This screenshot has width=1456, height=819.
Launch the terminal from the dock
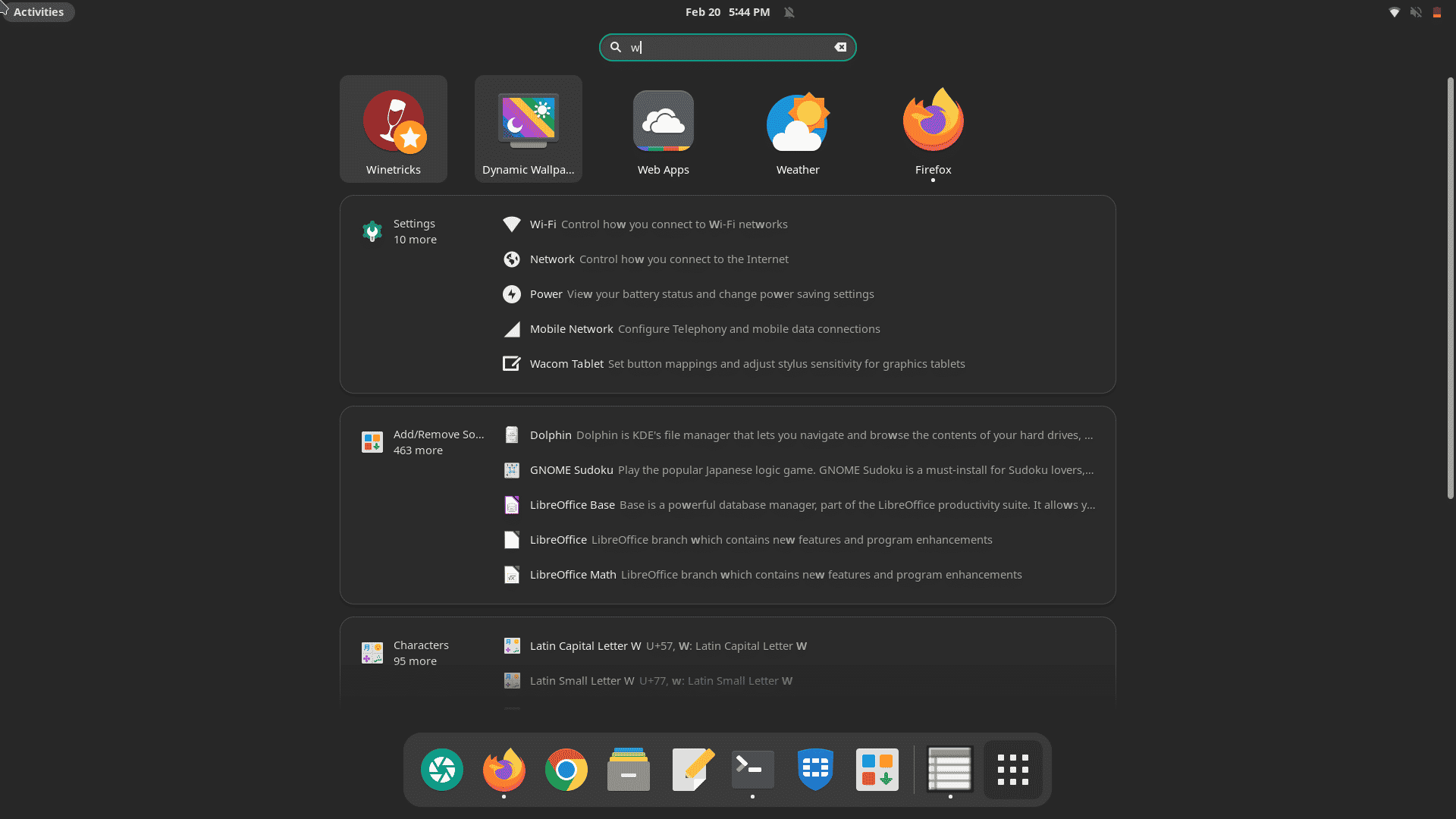(x=752, y=769)
